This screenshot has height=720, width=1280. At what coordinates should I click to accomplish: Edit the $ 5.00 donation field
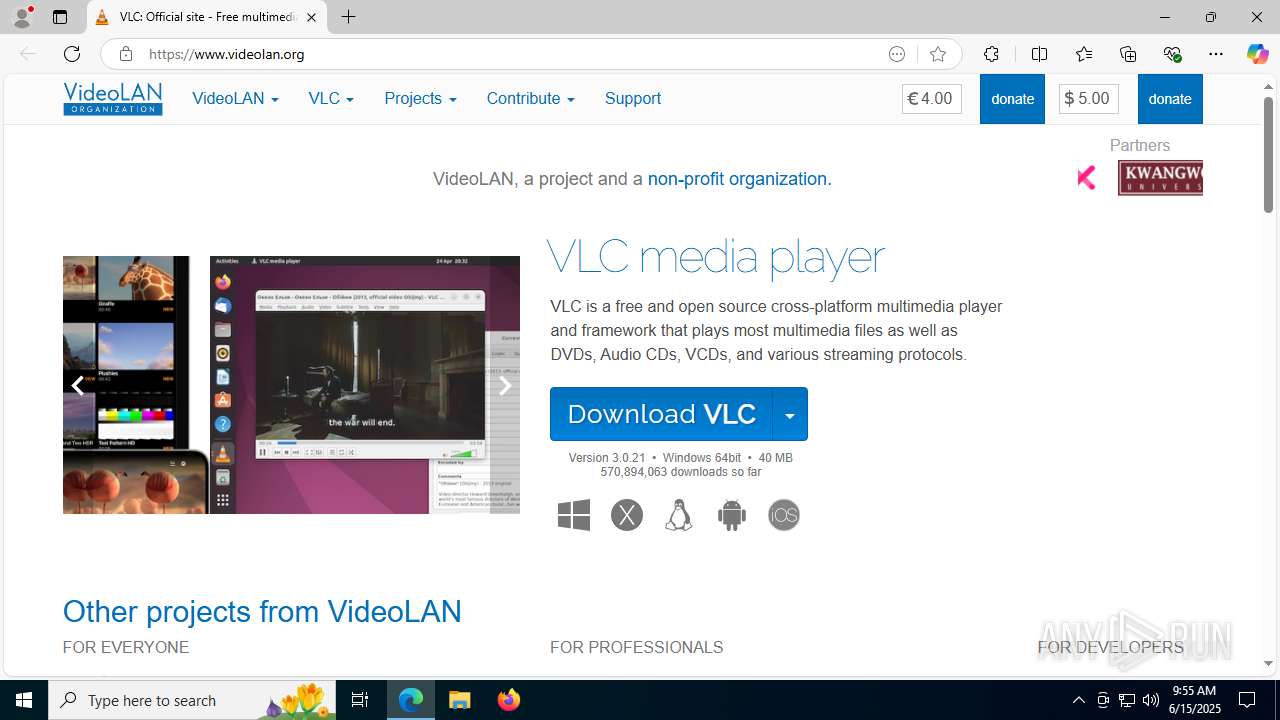1089,99
